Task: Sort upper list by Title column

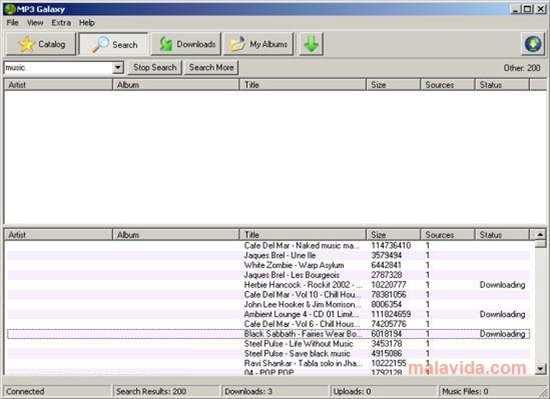Action: click(303, 85)
